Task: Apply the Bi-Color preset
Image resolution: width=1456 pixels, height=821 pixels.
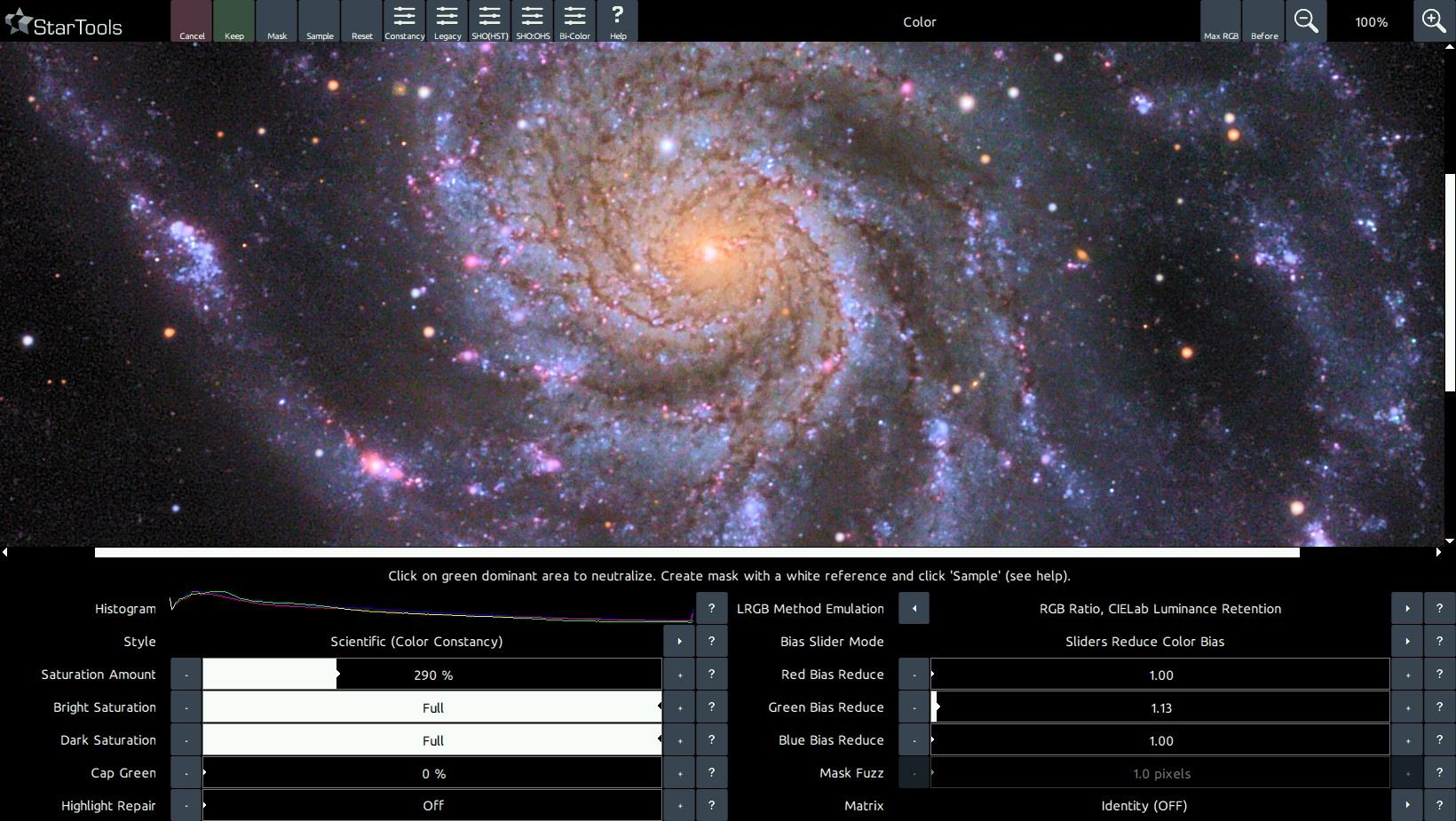Action: coord(574,21)
